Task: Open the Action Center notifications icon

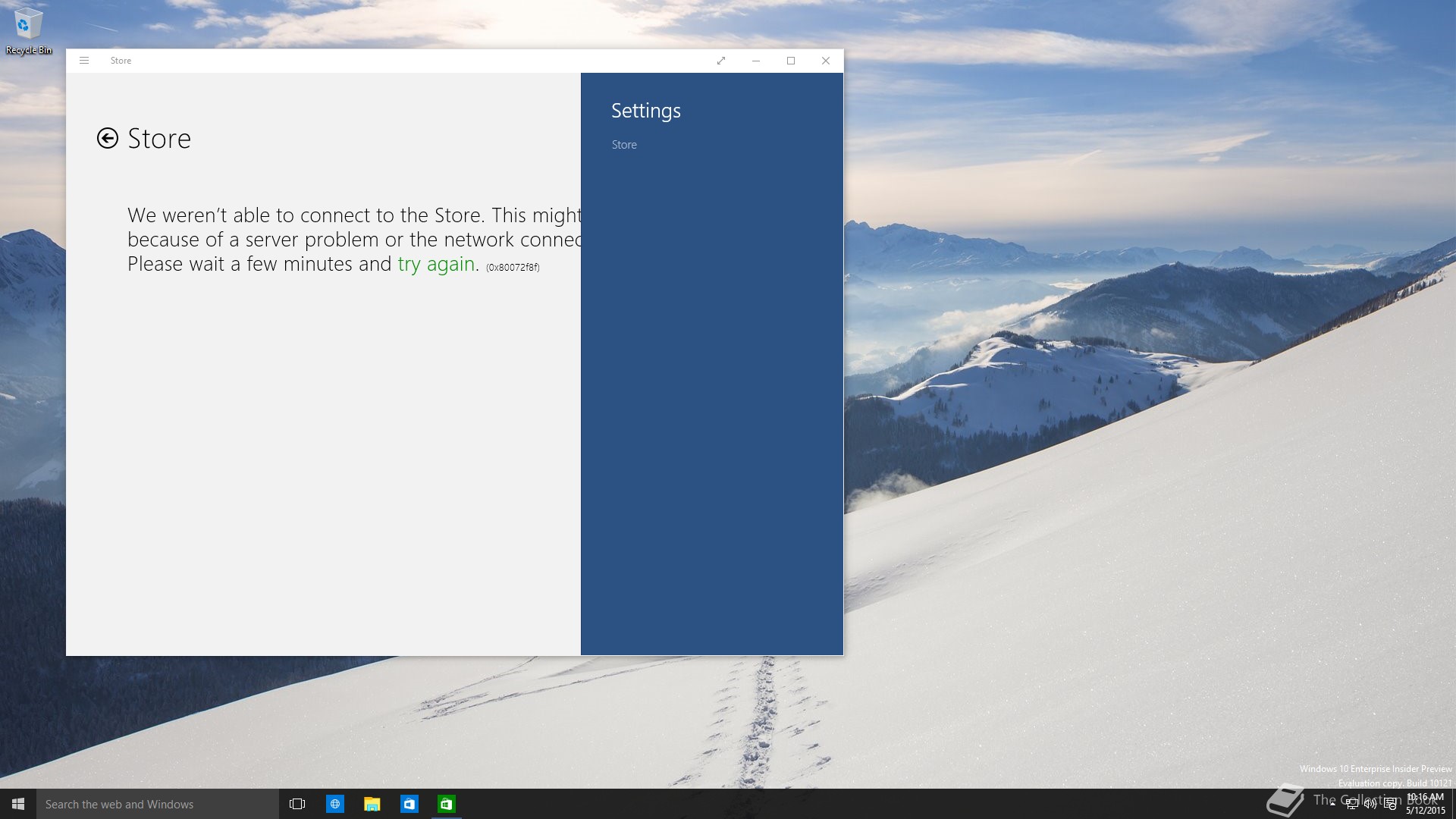Action: coord(1390,804)
